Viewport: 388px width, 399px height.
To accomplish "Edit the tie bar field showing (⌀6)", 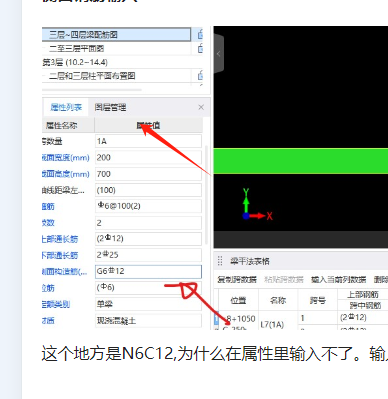I will (x=148, y=287).
